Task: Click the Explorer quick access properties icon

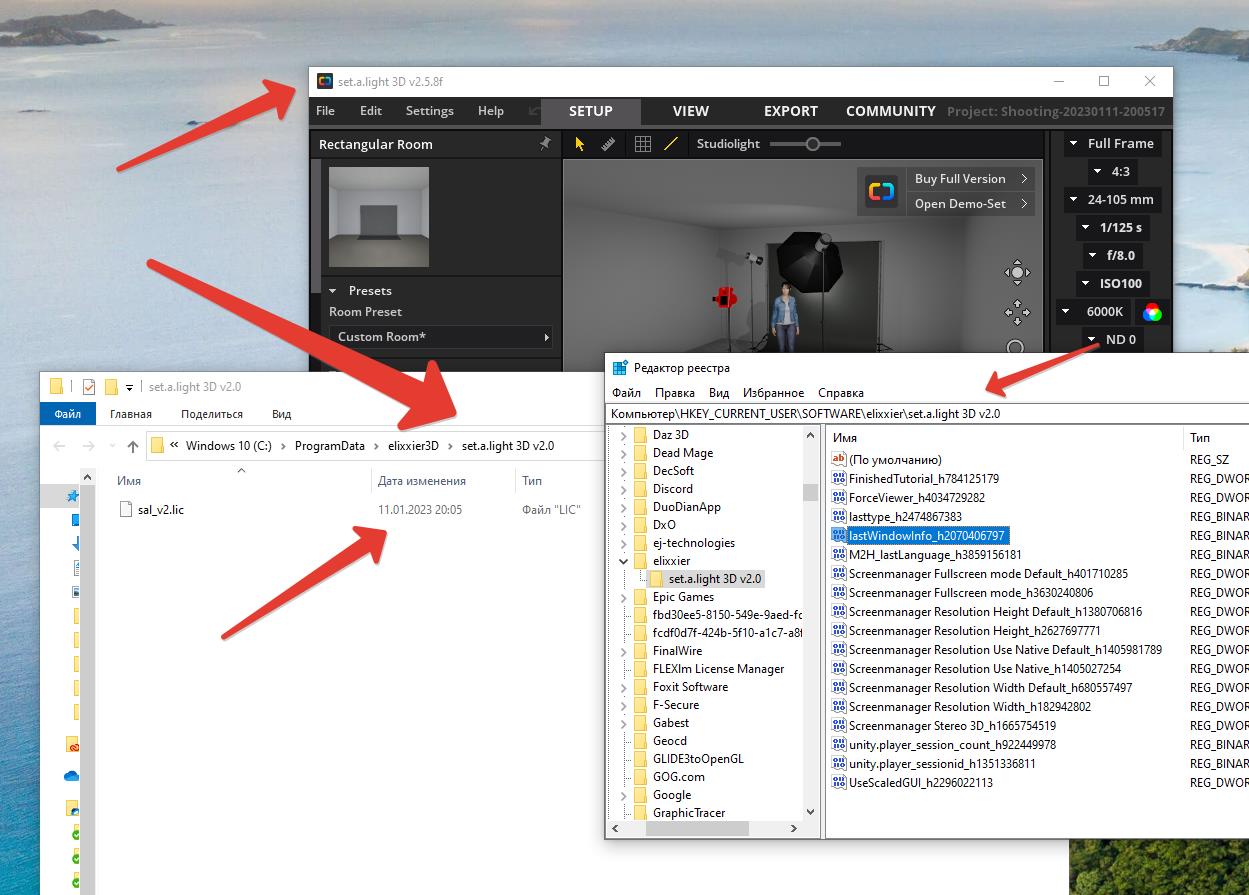Action: click(x=89, y=387)
